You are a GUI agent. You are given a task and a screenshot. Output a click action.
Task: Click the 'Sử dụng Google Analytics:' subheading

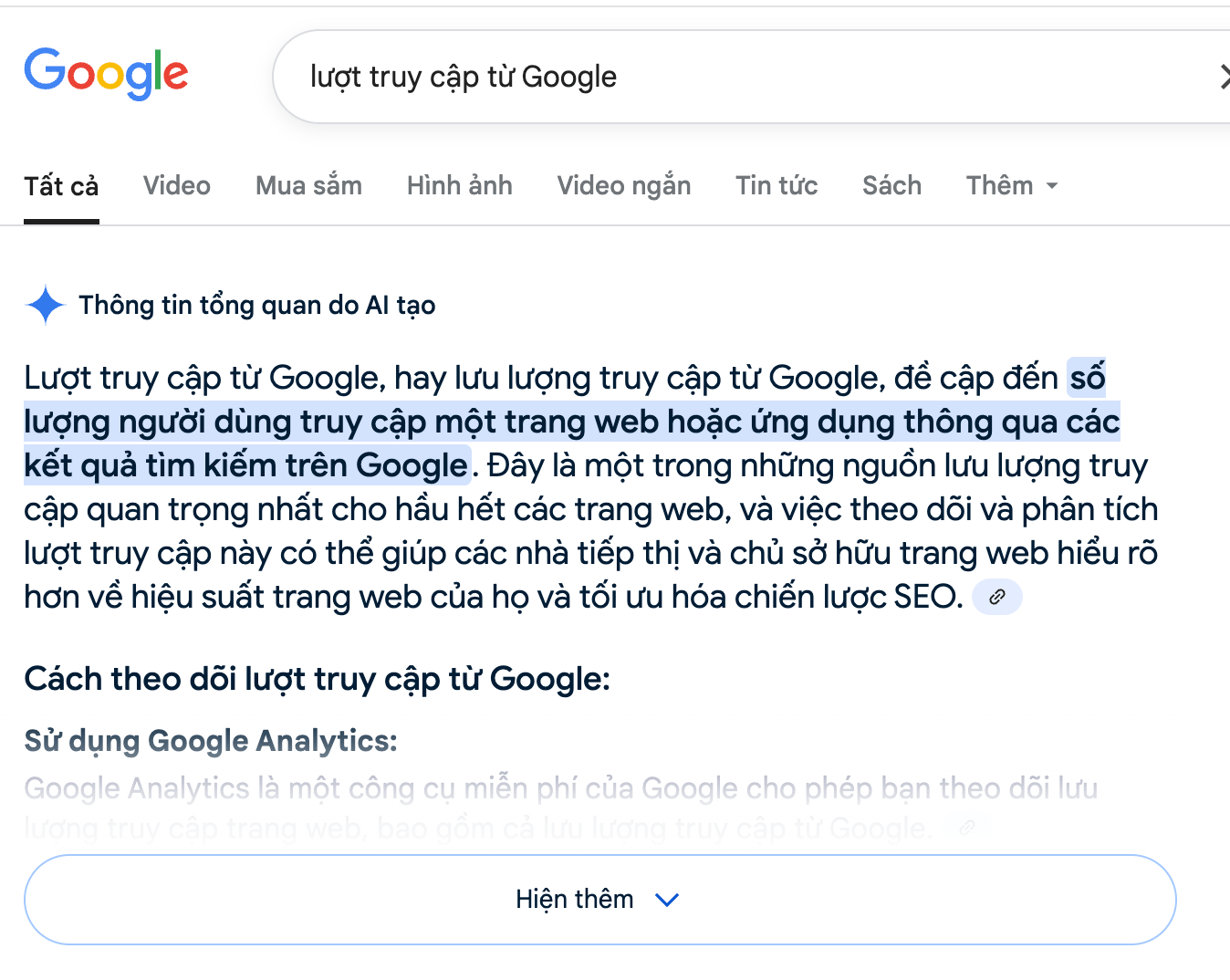211,741
